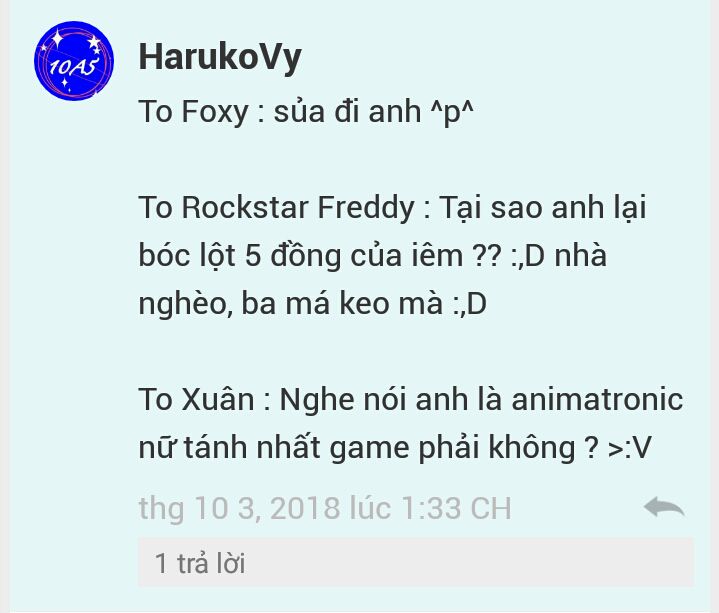This screenshot has width=719, height=613.
Task: Click the ":,D" emoticon after "keo mà"
Action: coord(470,304)
